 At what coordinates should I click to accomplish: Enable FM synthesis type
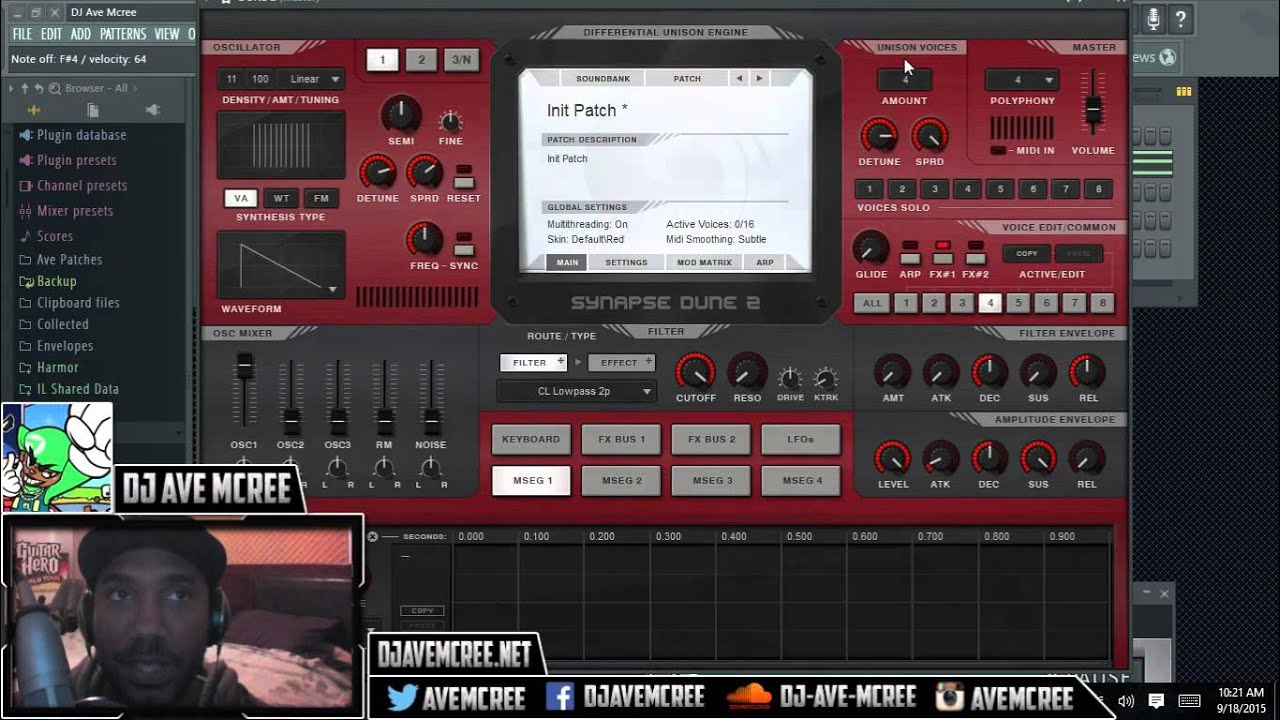tap(321, 198)
